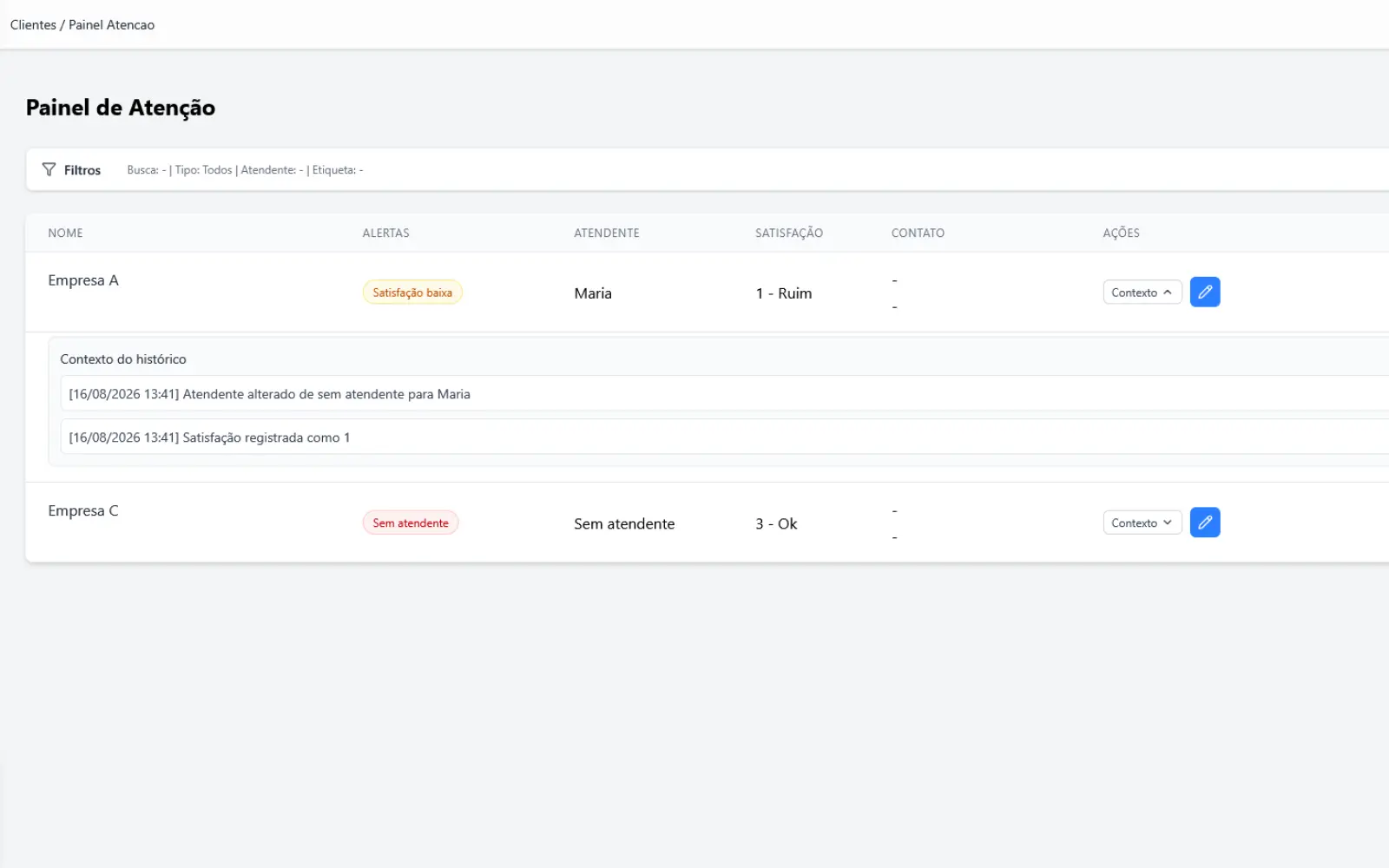The width and height of the screenshot is (1389, 868).
Task: Click the 'Sem atendente' red alert badge
Action: click(411, 523)
